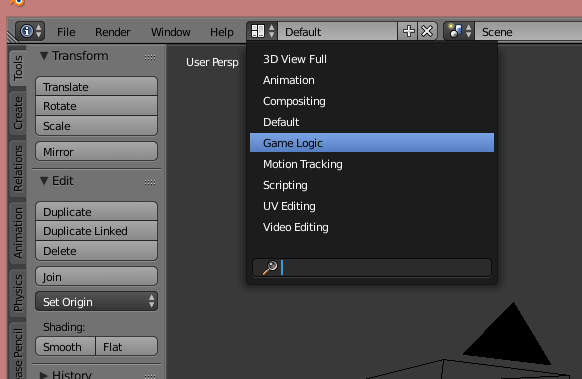582x379 pixels.
Task: Click the scene browse icon
Action: 459,31
